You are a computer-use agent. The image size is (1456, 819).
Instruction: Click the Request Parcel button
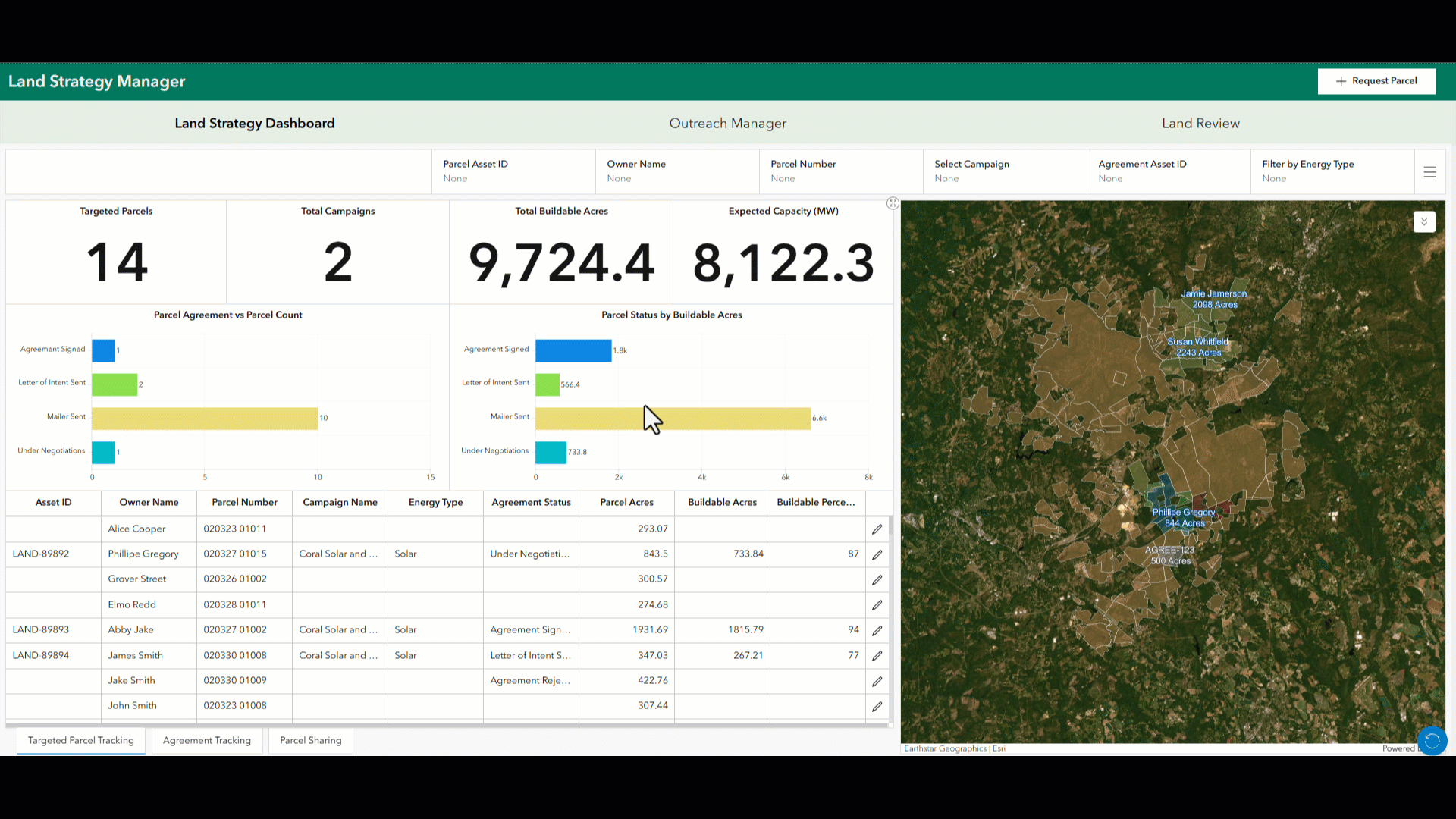[1376, 81]
